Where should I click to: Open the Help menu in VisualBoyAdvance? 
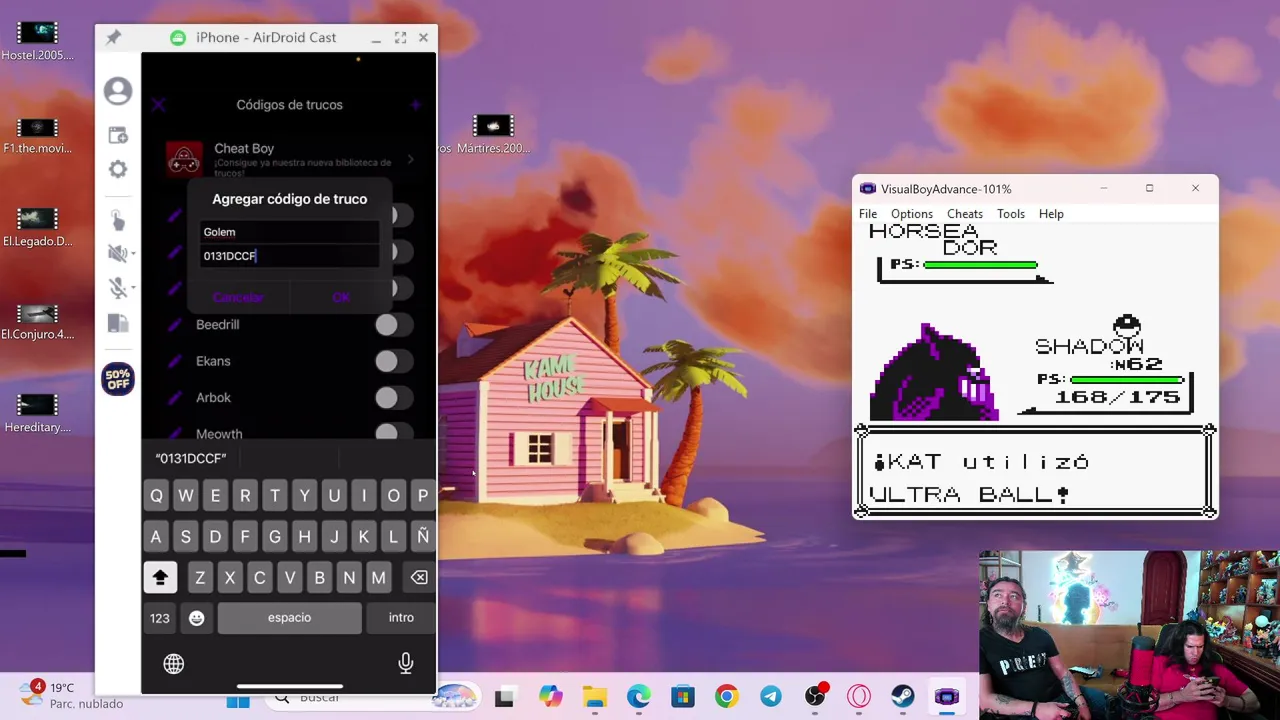click(x=1051, y=214)
